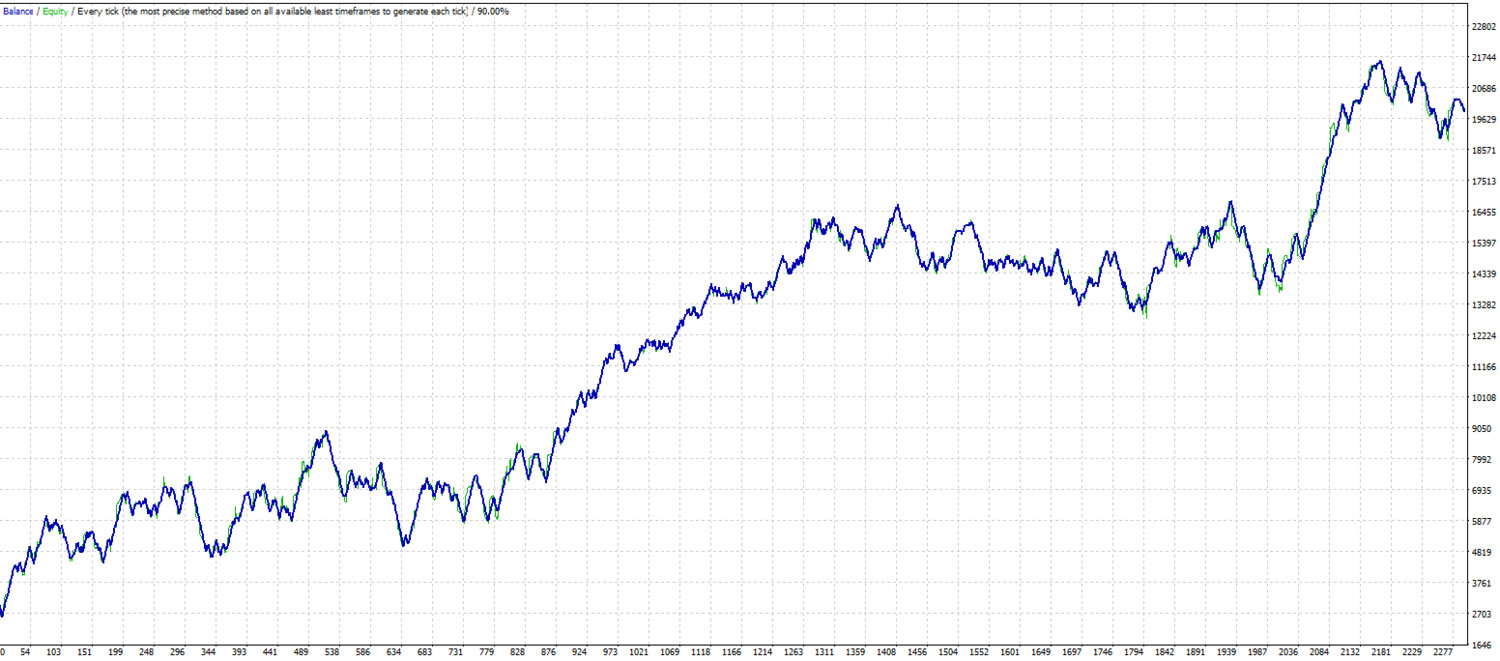Viewport: 1500px width, 661px height.
Task: Select the 199 trade-count label
Action: [115, 652]
